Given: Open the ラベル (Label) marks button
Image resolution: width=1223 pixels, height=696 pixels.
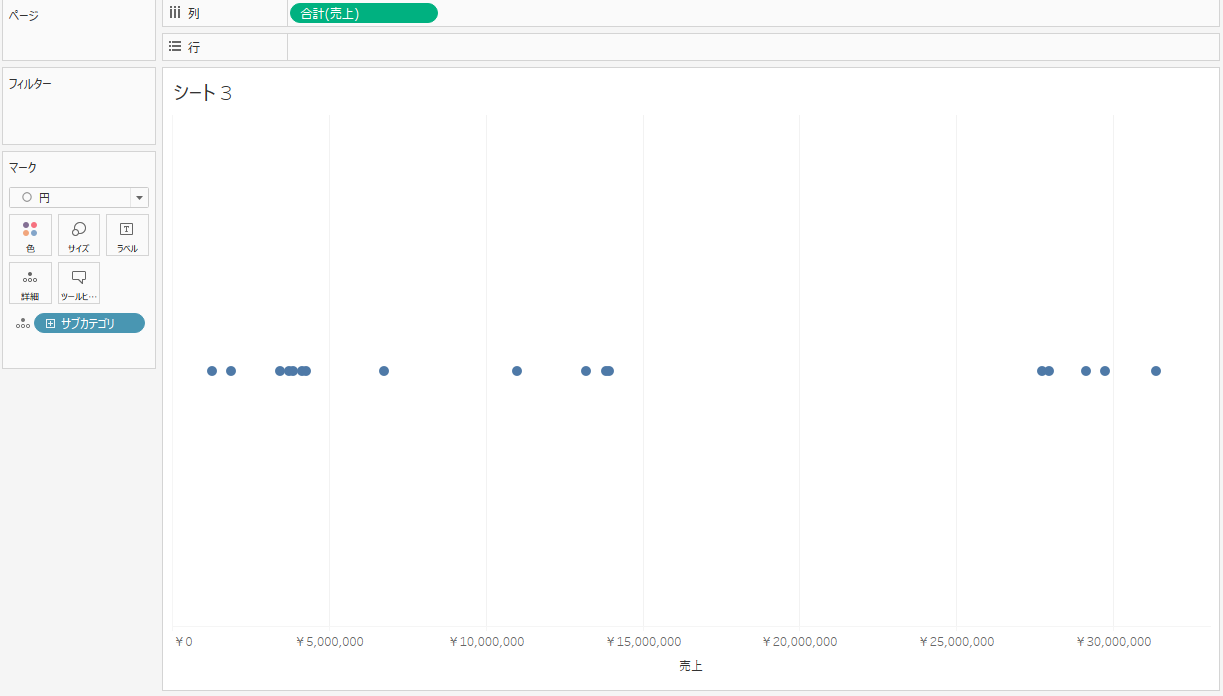Looking at the screenshot, I should (x=127, y=235).
